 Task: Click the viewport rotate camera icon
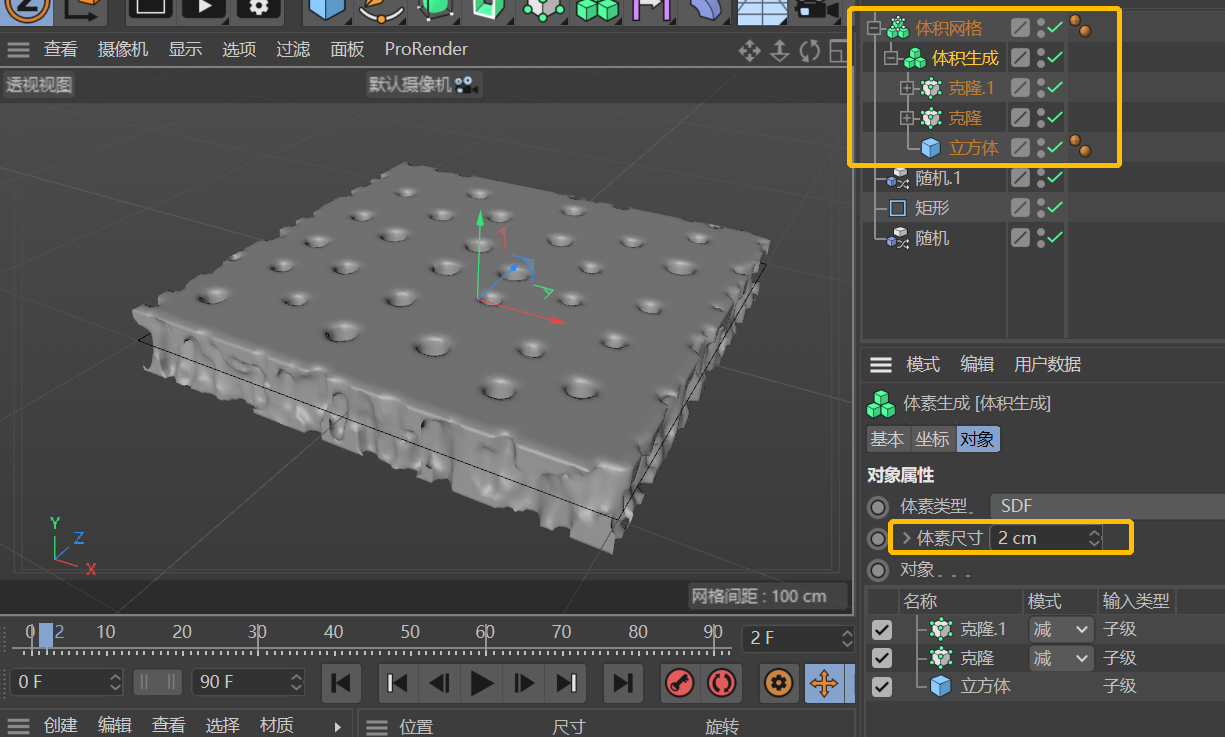point(810,50)
